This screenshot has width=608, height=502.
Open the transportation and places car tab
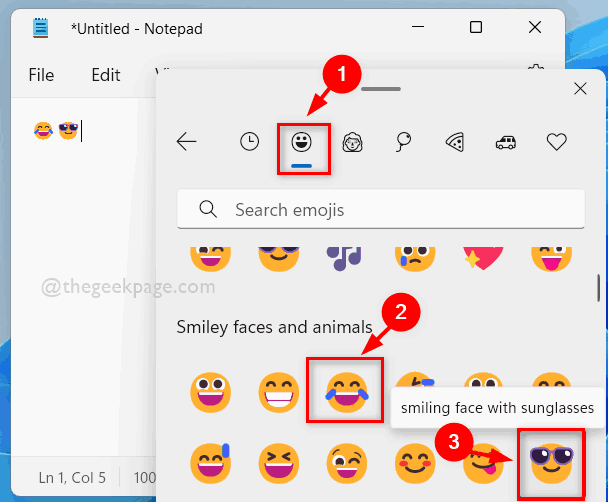(x=506, y=142)
